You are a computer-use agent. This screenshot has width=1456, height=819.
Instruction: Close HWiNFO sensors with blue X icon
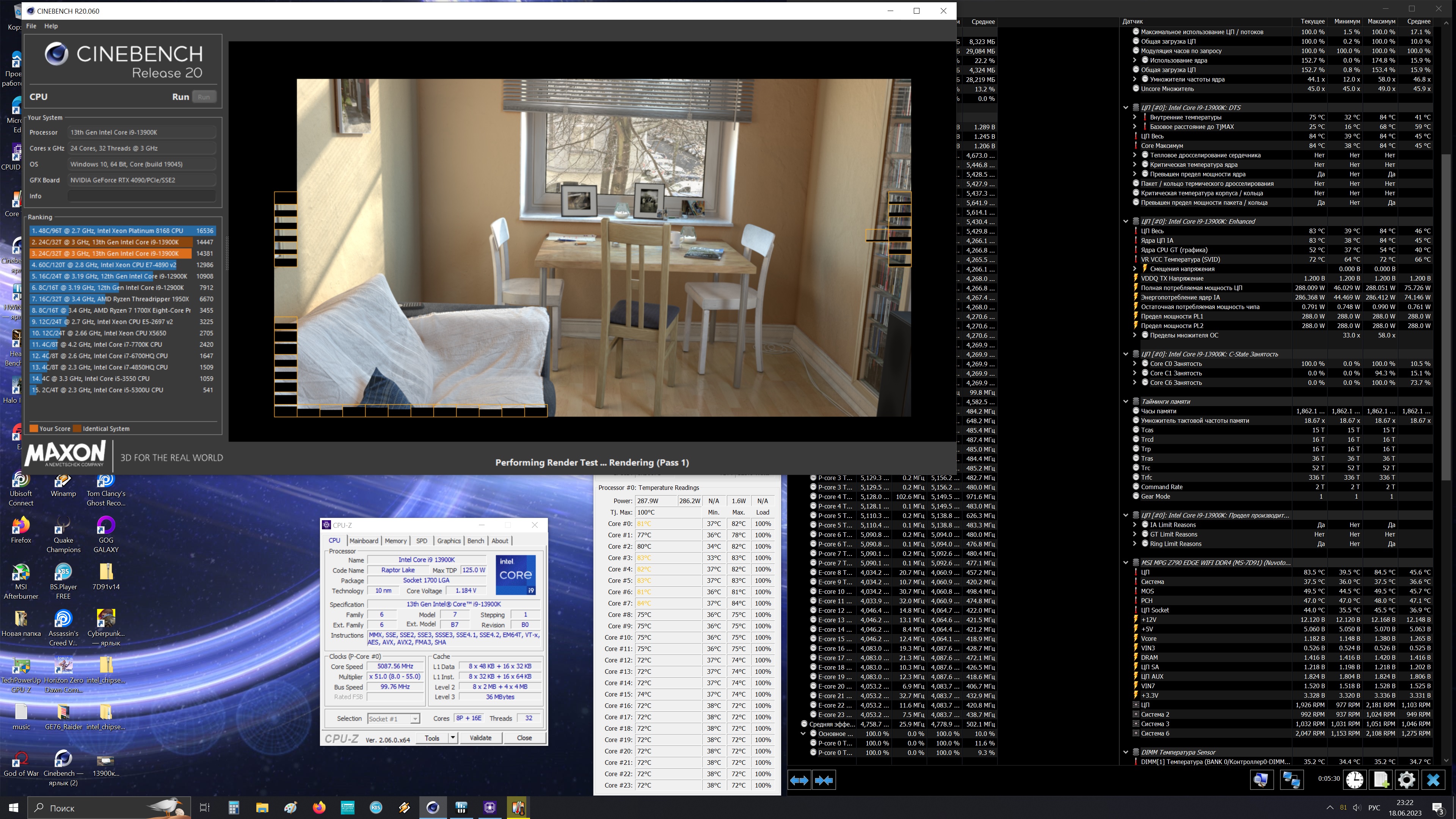point(1433,780)
